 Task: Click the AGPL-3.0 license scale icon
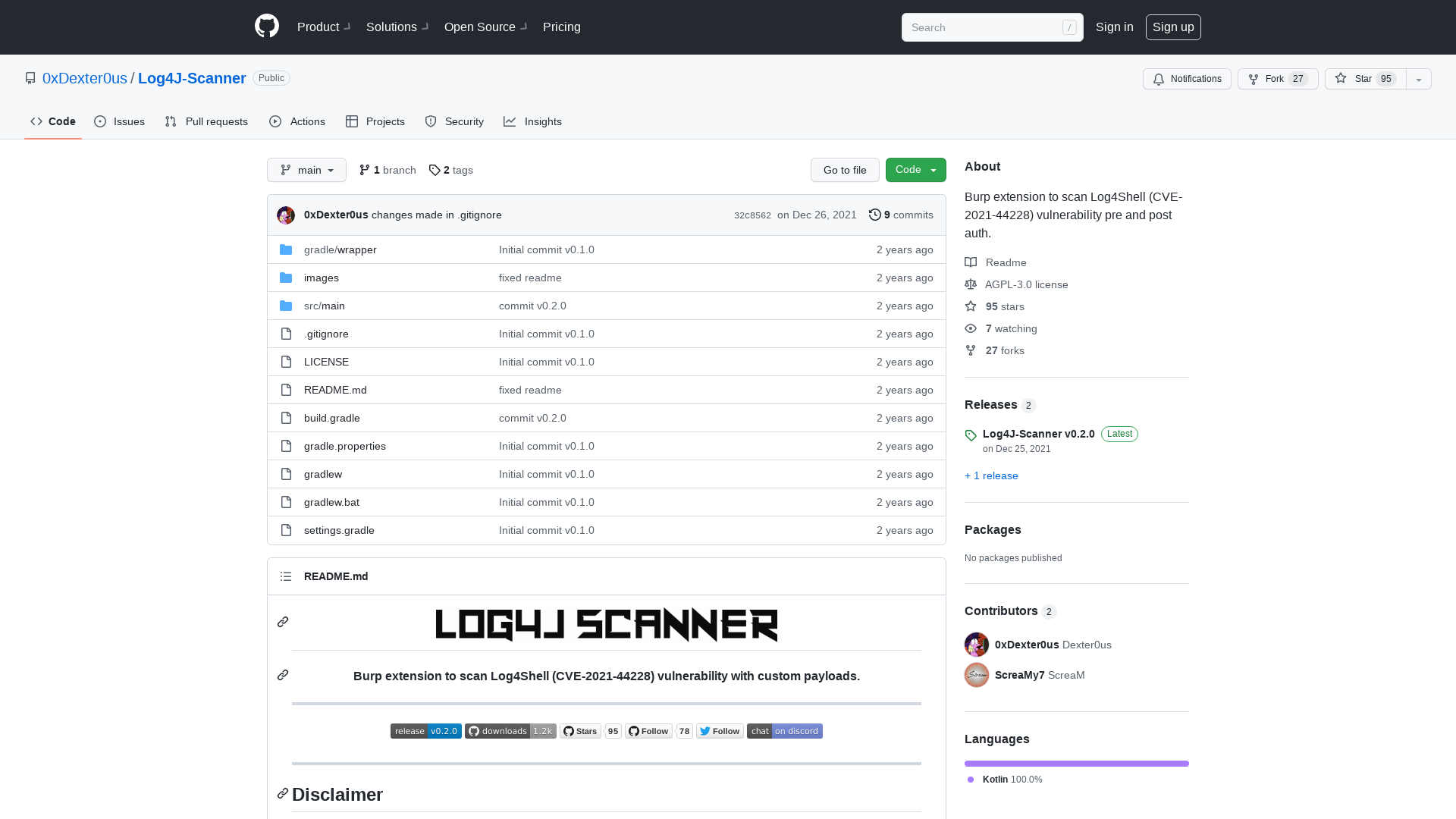coord(971,284)
